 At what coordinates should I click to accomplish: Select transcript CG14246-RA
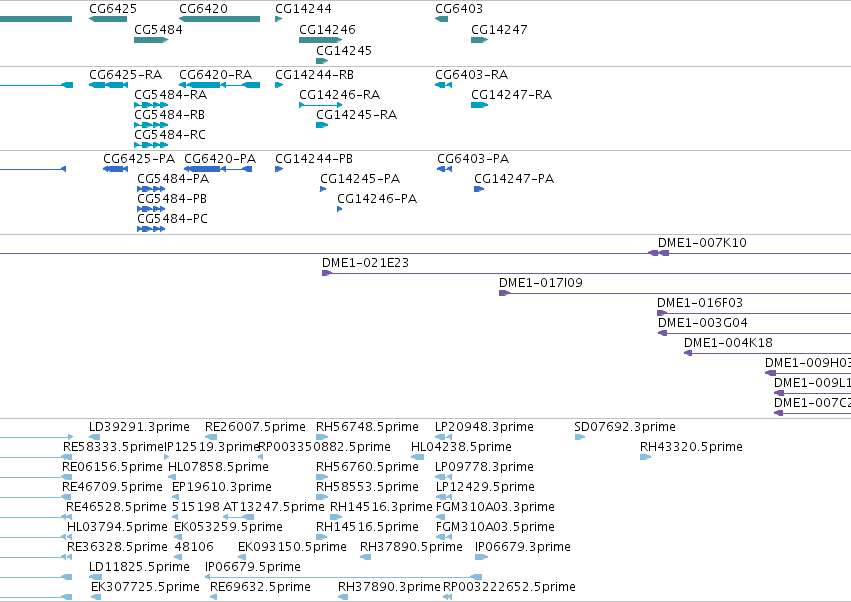click(x=340, y=95)
